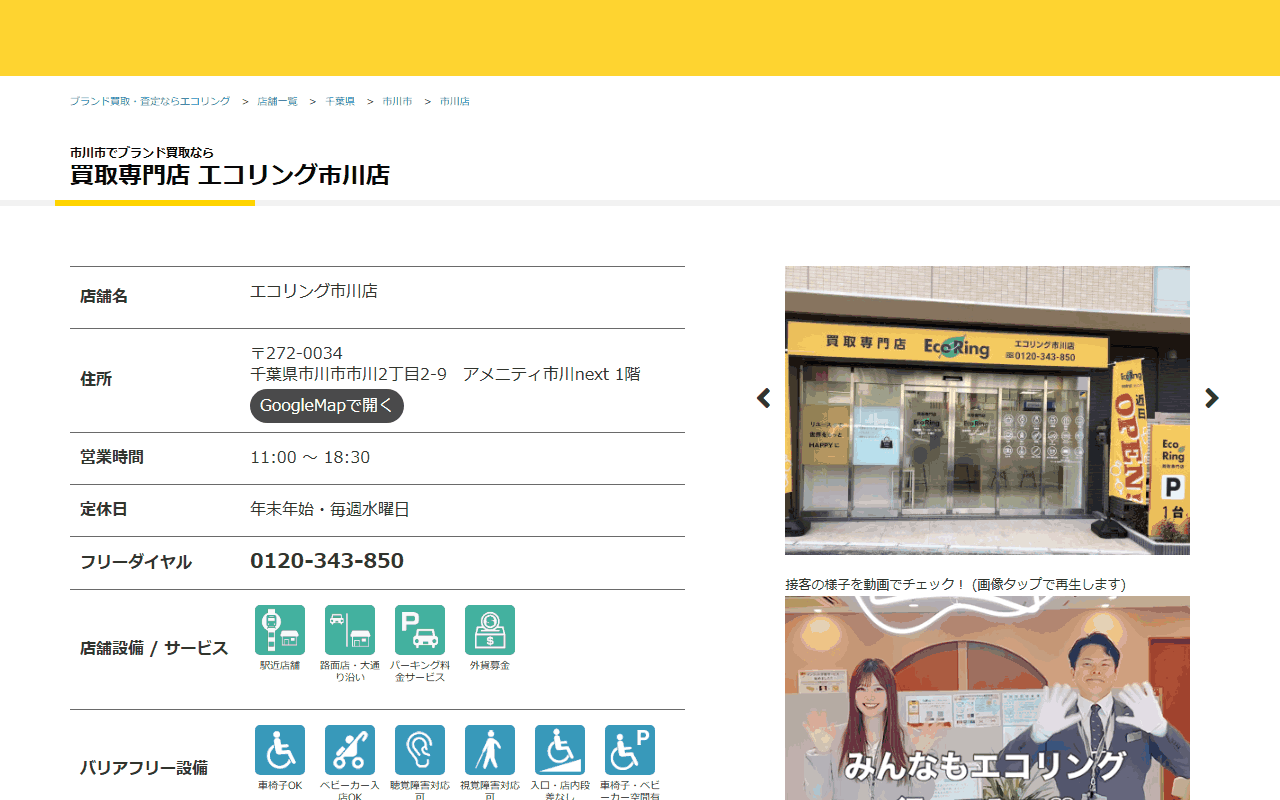Image resolution: width=1280 pixels, height=800 pixels.
Task: Click the 車椅子OK wheelchair icon
Action: click(280, 750)
